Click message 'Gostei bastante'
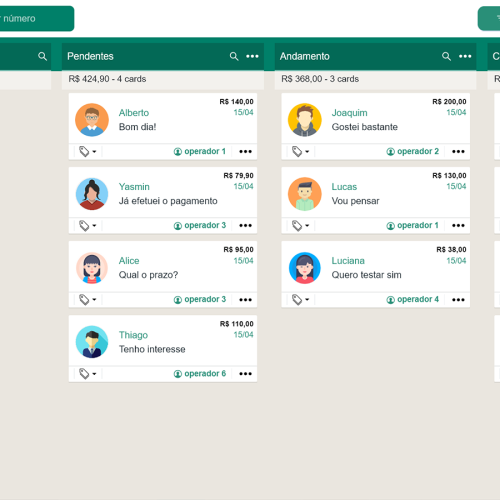 point(365,127)
